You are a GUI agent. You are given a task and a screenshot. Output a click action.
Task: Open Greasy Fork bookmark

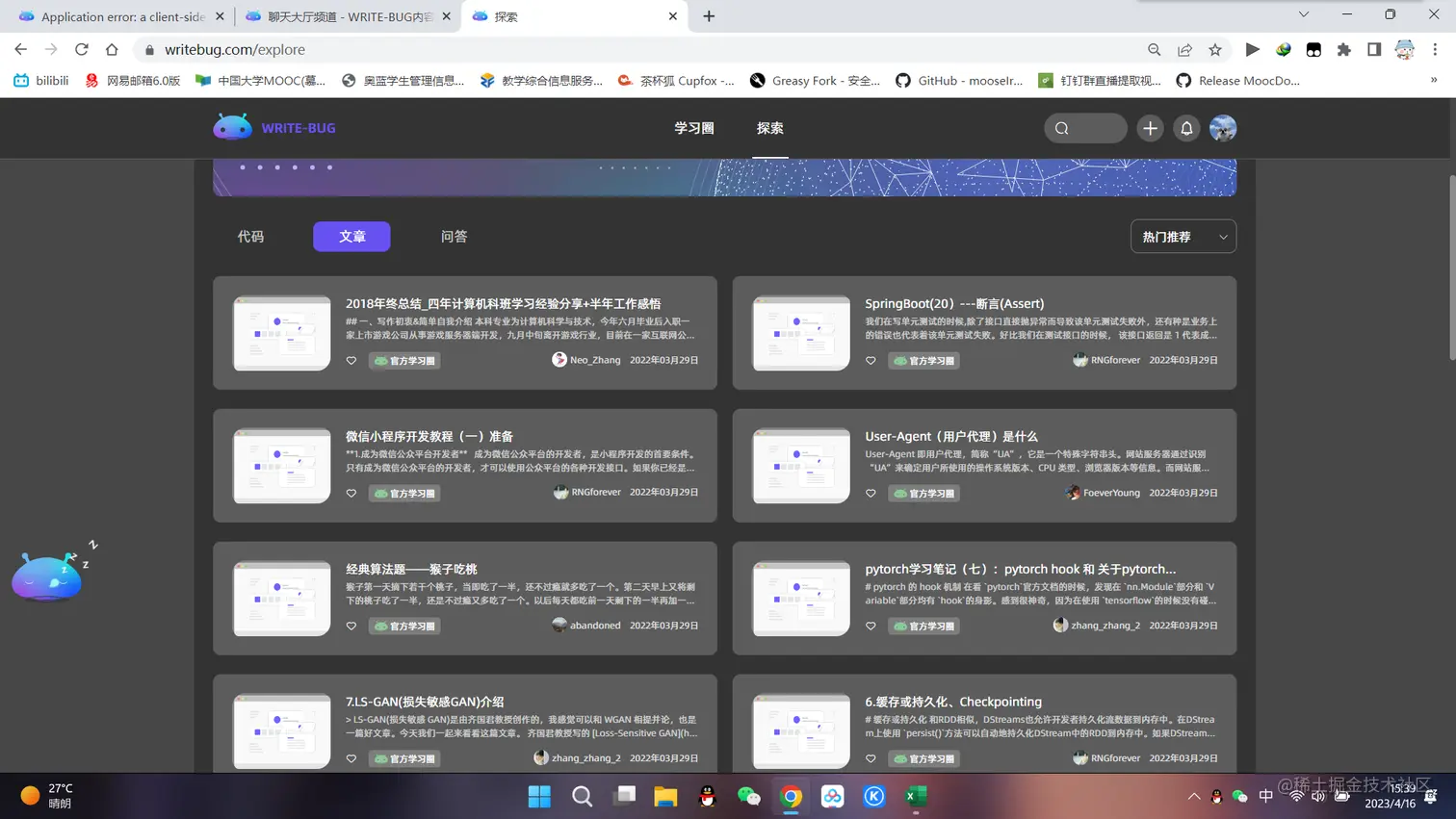(x=815, y=81)
